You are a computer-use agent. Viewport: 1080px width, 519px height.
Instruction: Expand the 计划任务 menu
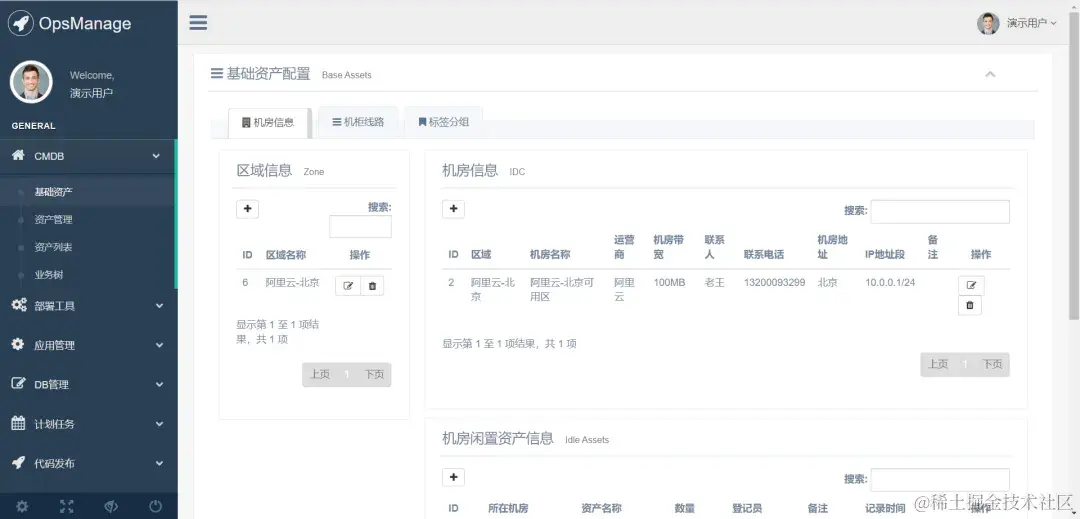click(x=87, y=424)
